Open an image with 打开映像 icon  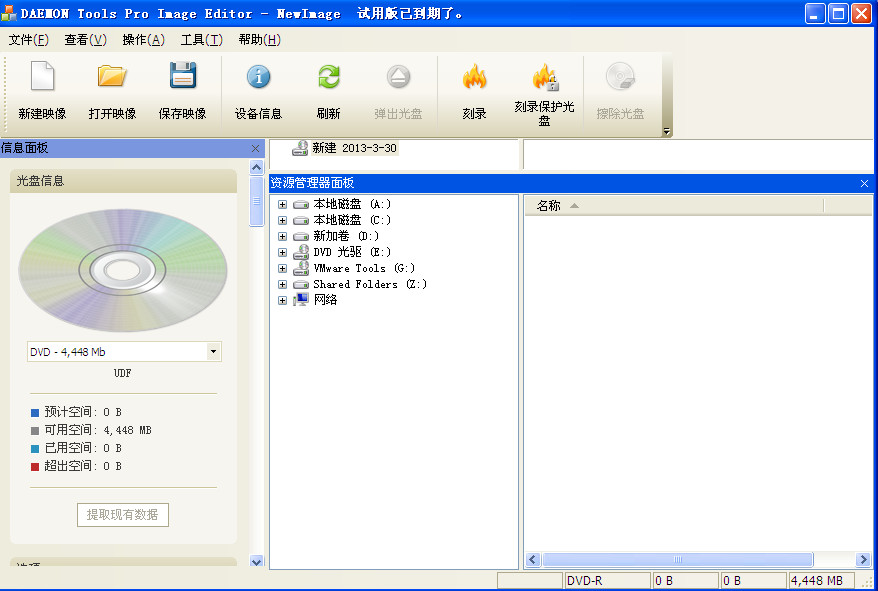tap(112, 76)
